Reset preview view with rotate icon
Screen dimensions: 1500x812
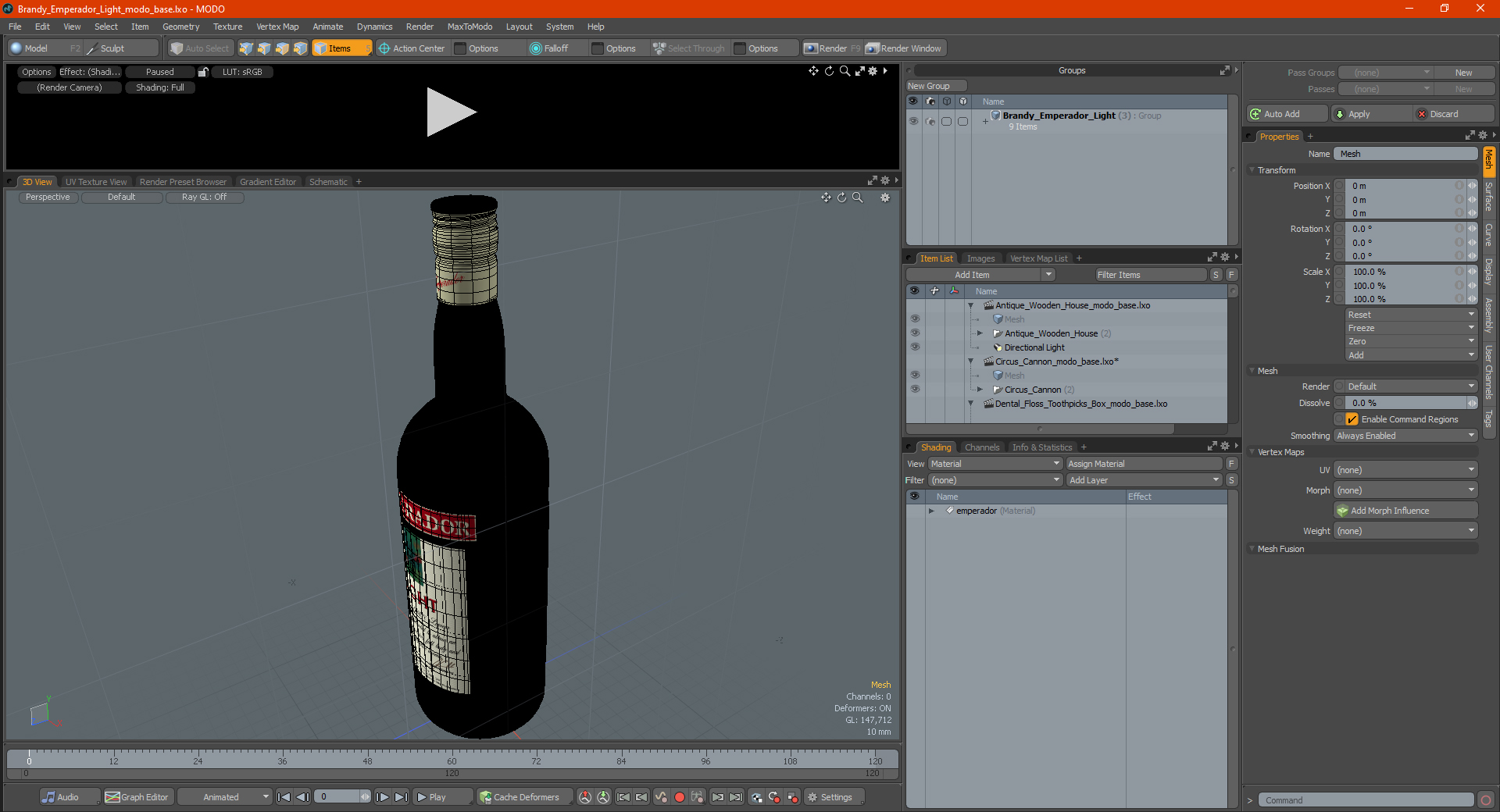[x=829, y=71]
